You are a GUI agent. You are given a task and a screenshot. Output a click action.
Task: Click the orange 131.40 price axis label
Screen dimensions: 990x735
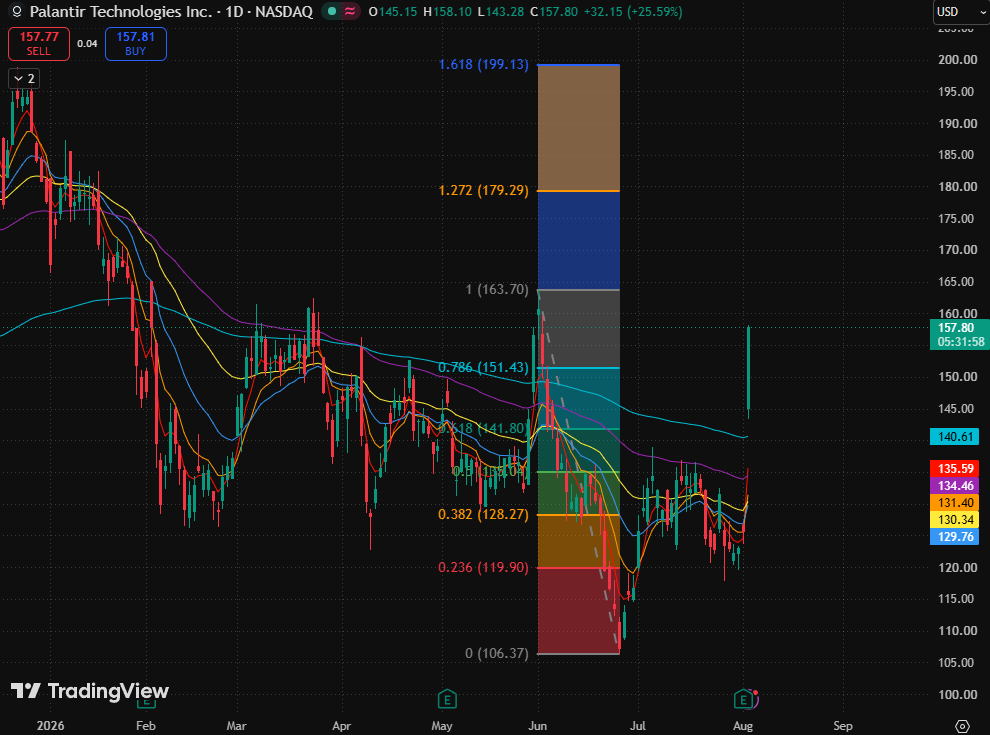[955, 503]
